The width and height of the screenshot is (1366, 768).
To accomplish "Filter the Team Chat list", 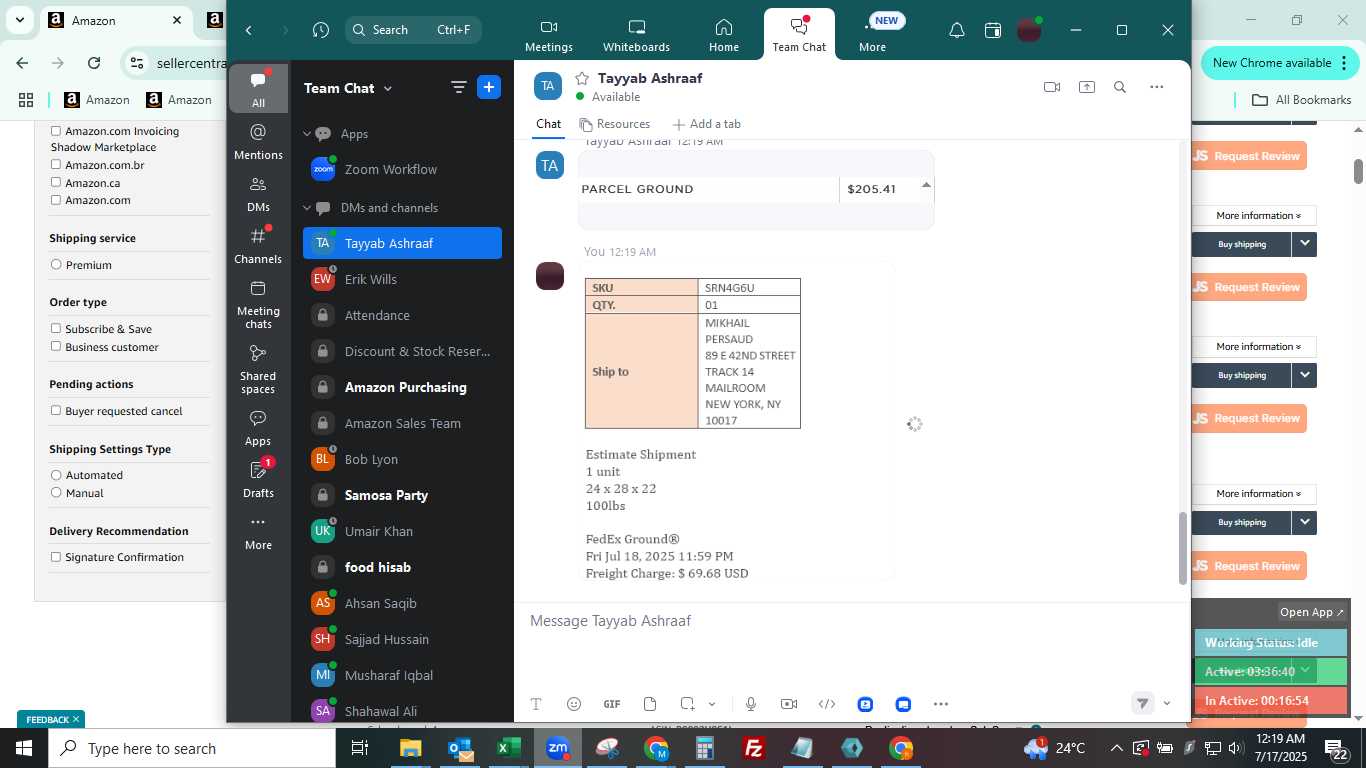I will pyautogui.click(x=459, y=87).
